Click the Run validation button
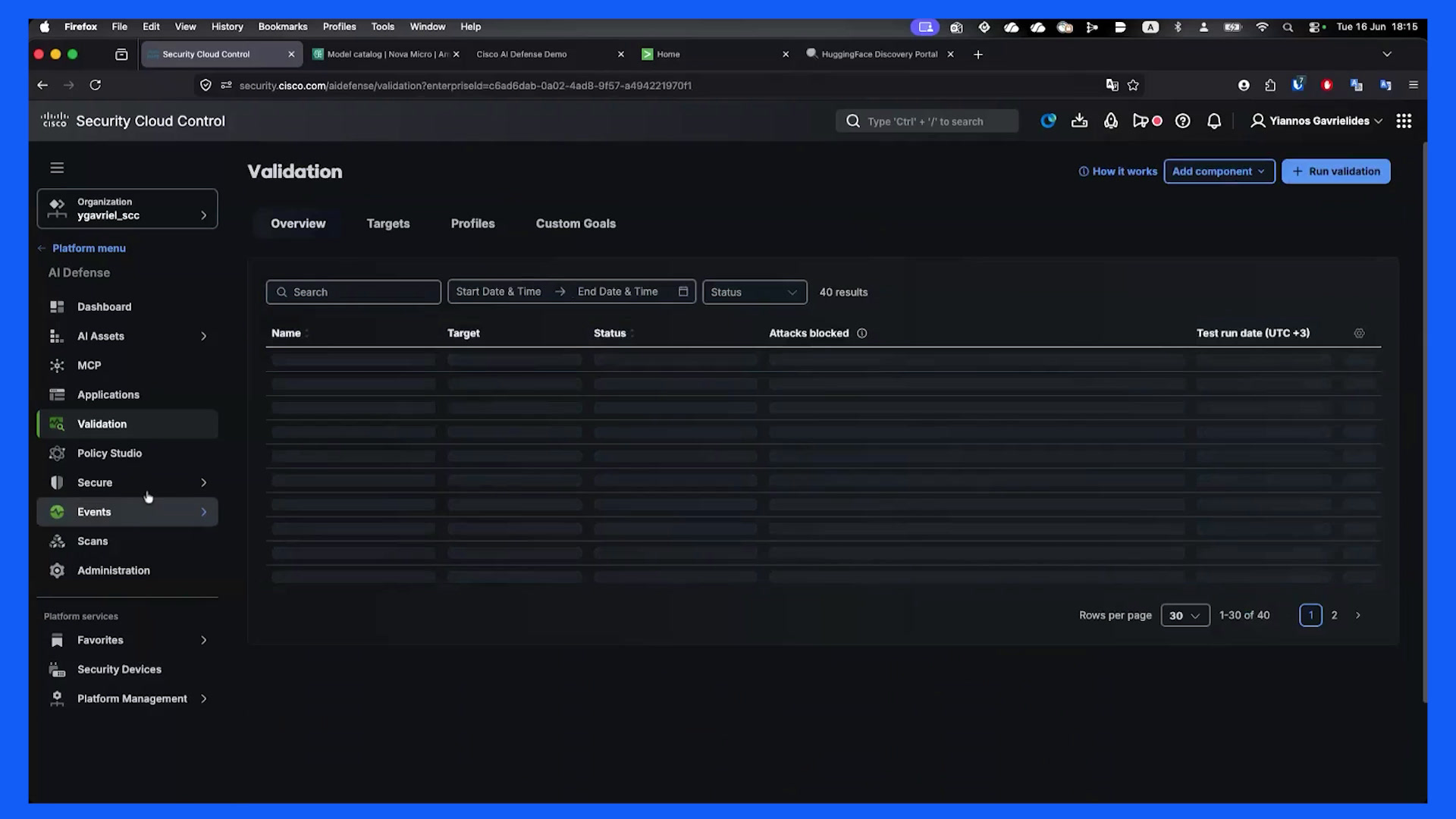Image resolution: width=1456 pixels, height=819 pixels. [1336, 171]
